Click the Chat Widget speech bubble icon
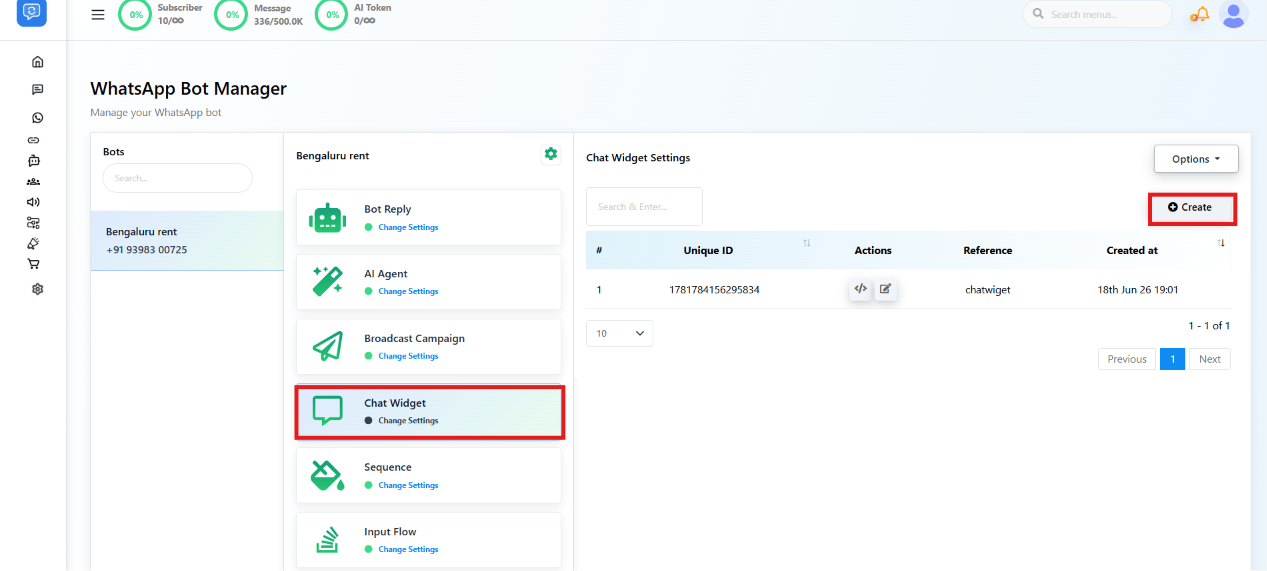 pyautogui.click(x=327, y=411)
